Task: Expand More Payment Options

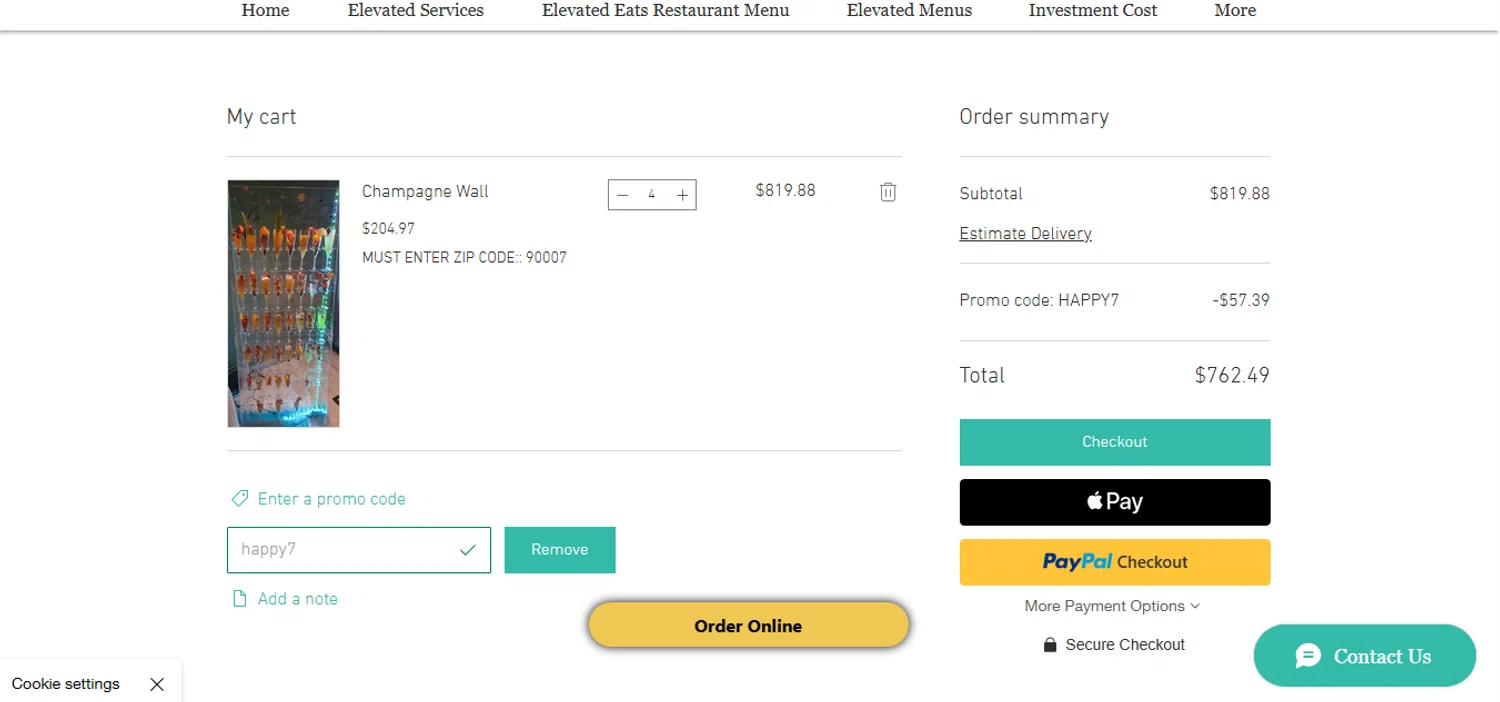Action: click(x=1111, y=606)
